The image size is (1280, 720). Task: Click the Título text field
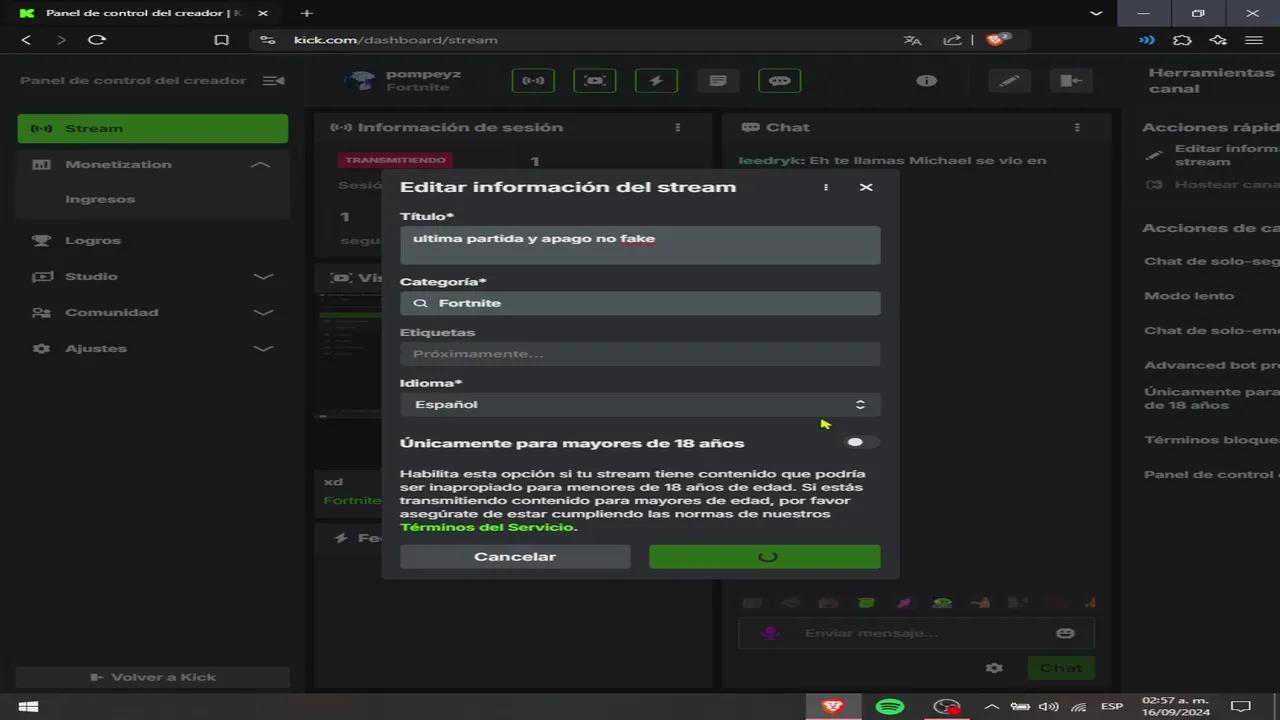(x=640, y=245)
